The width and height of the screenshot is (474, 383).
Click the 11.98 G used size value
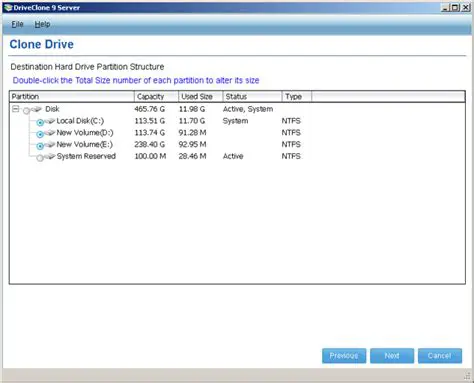(192, 109)
